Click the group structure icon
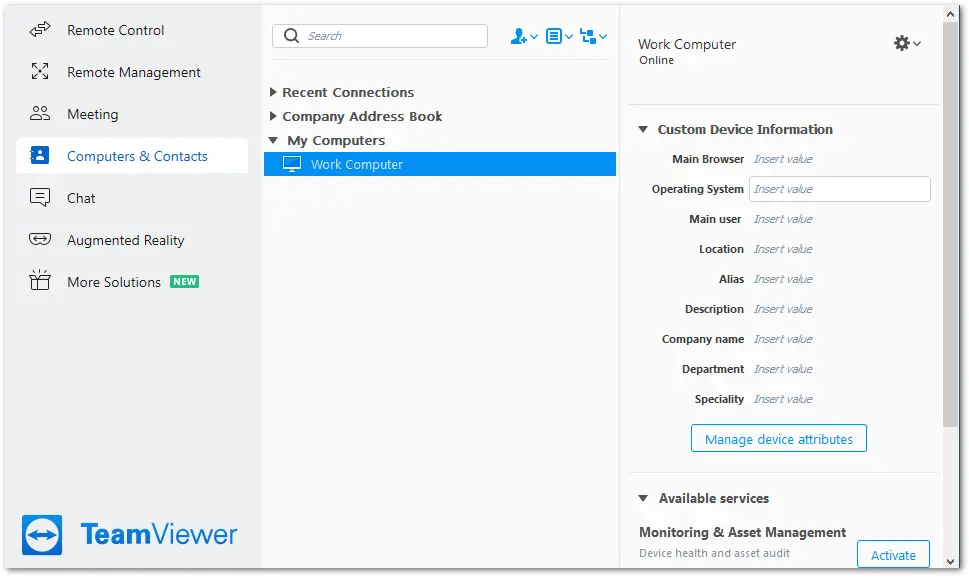Screen dimensions: 969x577 [588, 37]
